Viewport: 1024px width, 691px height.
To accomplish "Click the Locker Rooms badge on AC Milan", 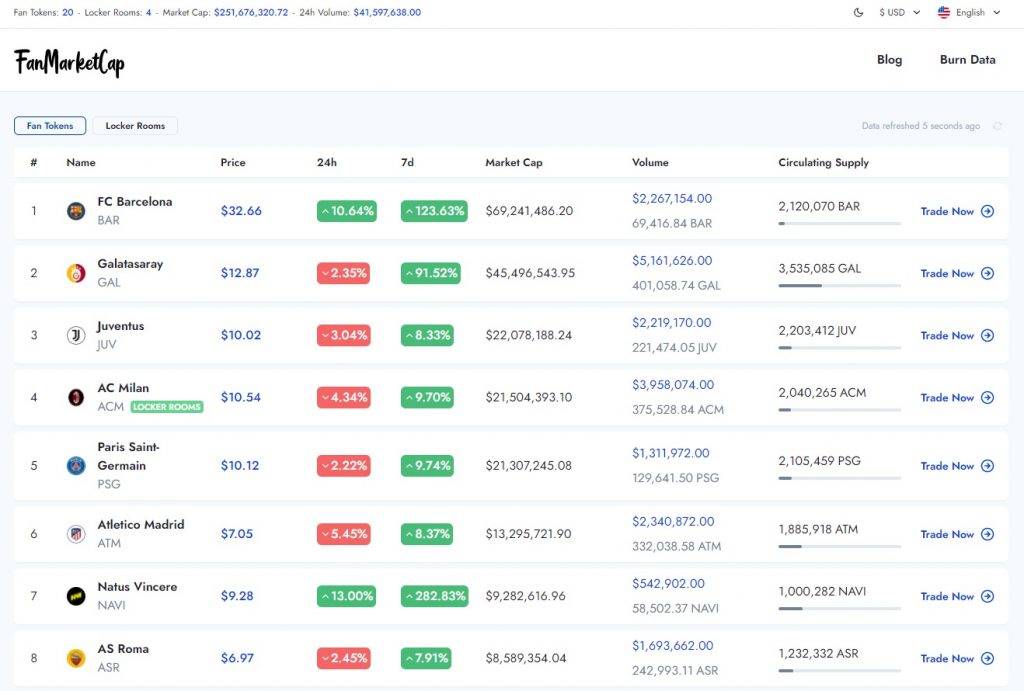I will point(167,407).
